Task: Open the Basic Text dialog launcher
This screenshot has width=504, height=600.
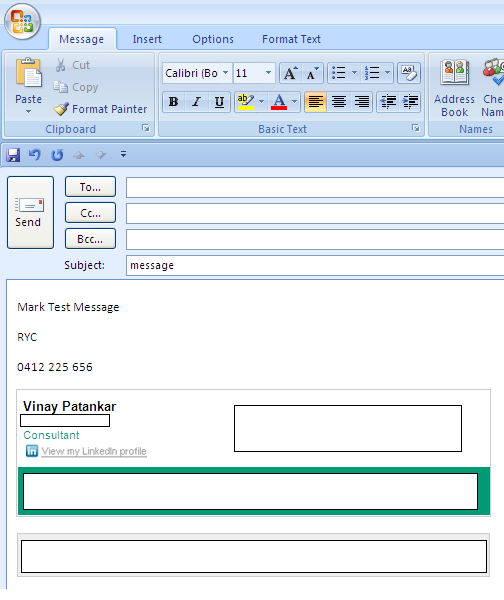Action: pos(416,128)
